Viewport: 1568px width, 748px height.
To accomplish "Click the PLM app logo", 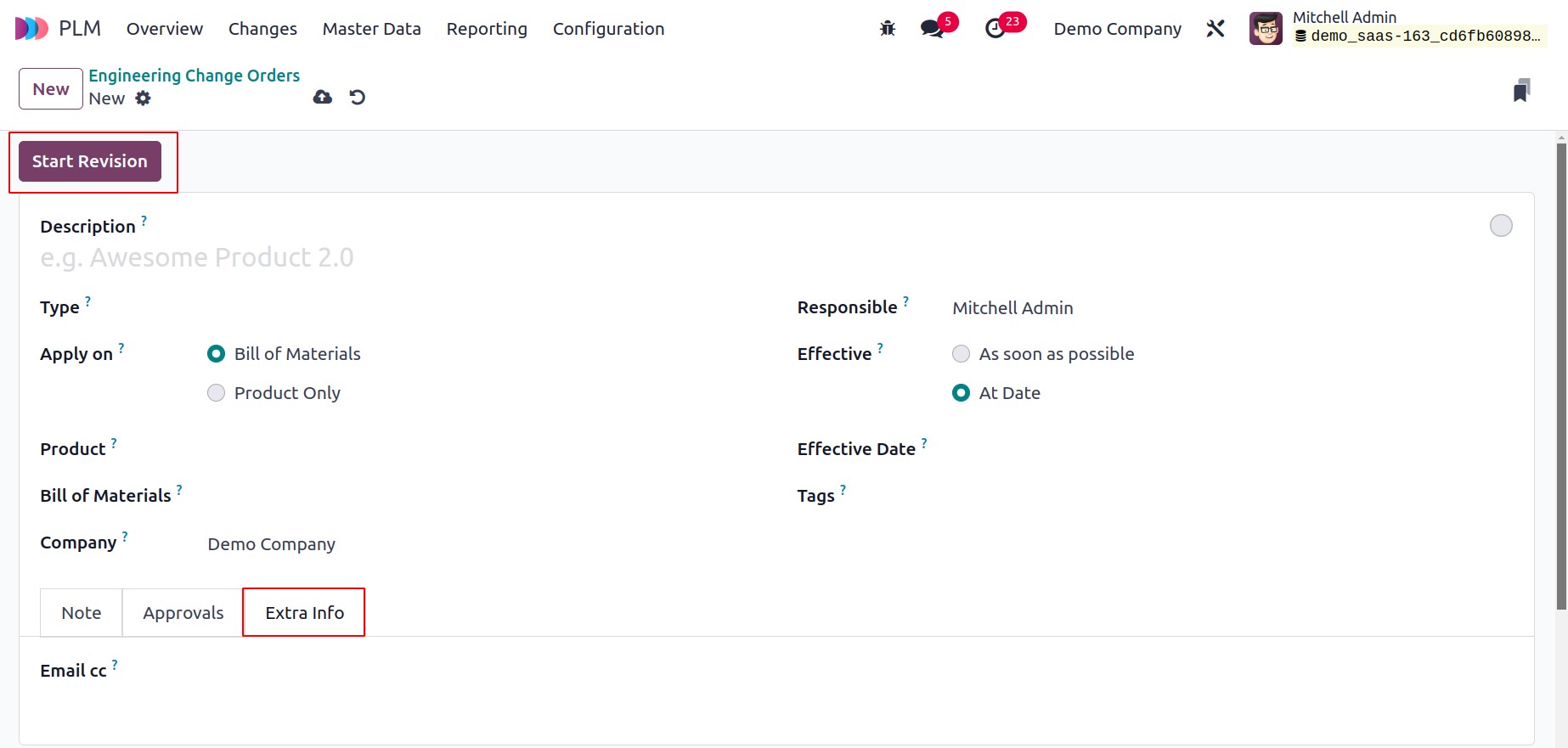I will [32, 29].
